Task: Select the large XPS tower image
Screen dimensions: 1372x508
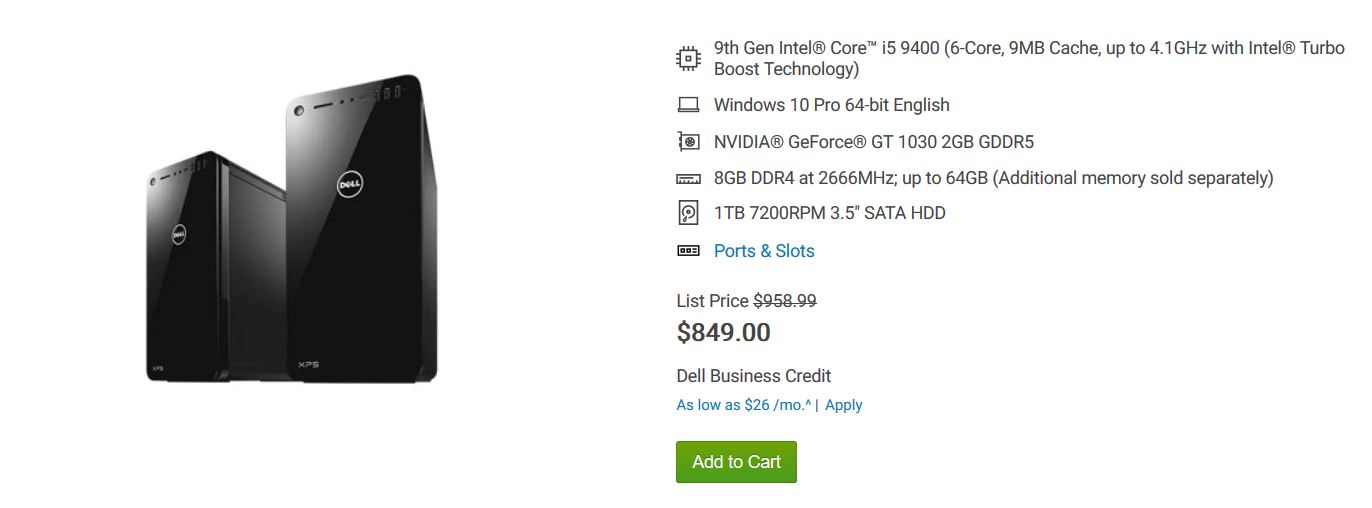Action: 362,228
